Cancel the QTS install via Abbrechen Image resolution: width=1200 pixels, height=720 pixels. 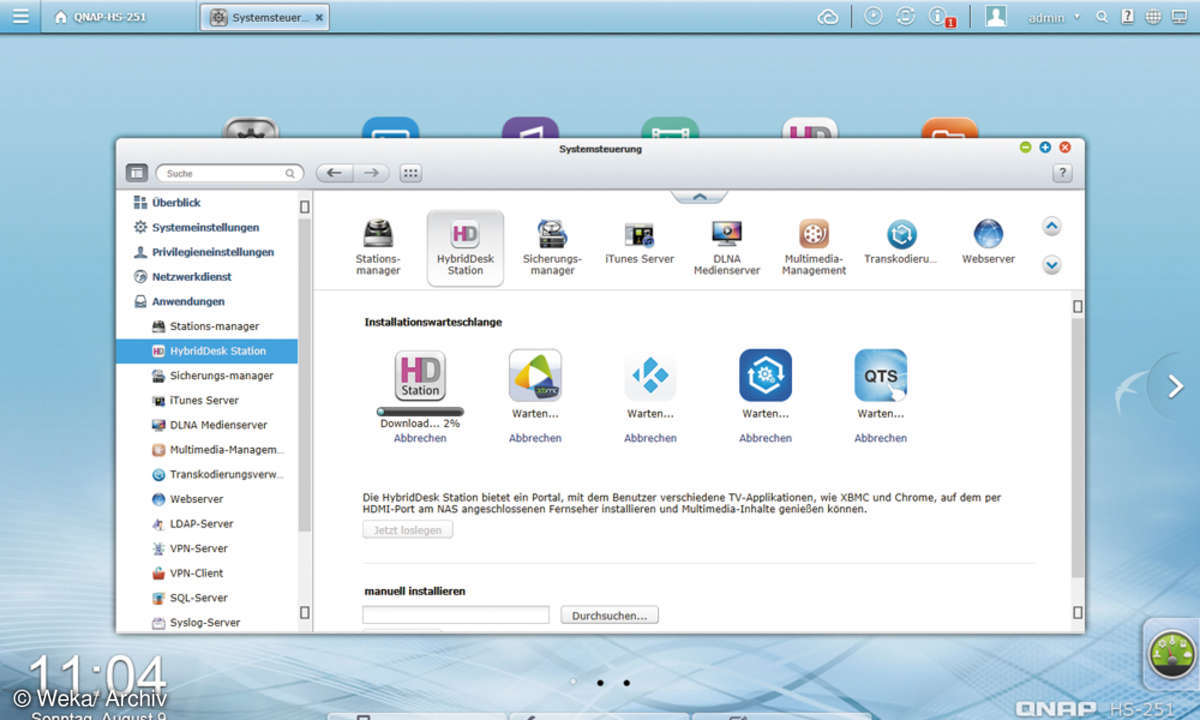pyautogui.click(x=881, y=438)
